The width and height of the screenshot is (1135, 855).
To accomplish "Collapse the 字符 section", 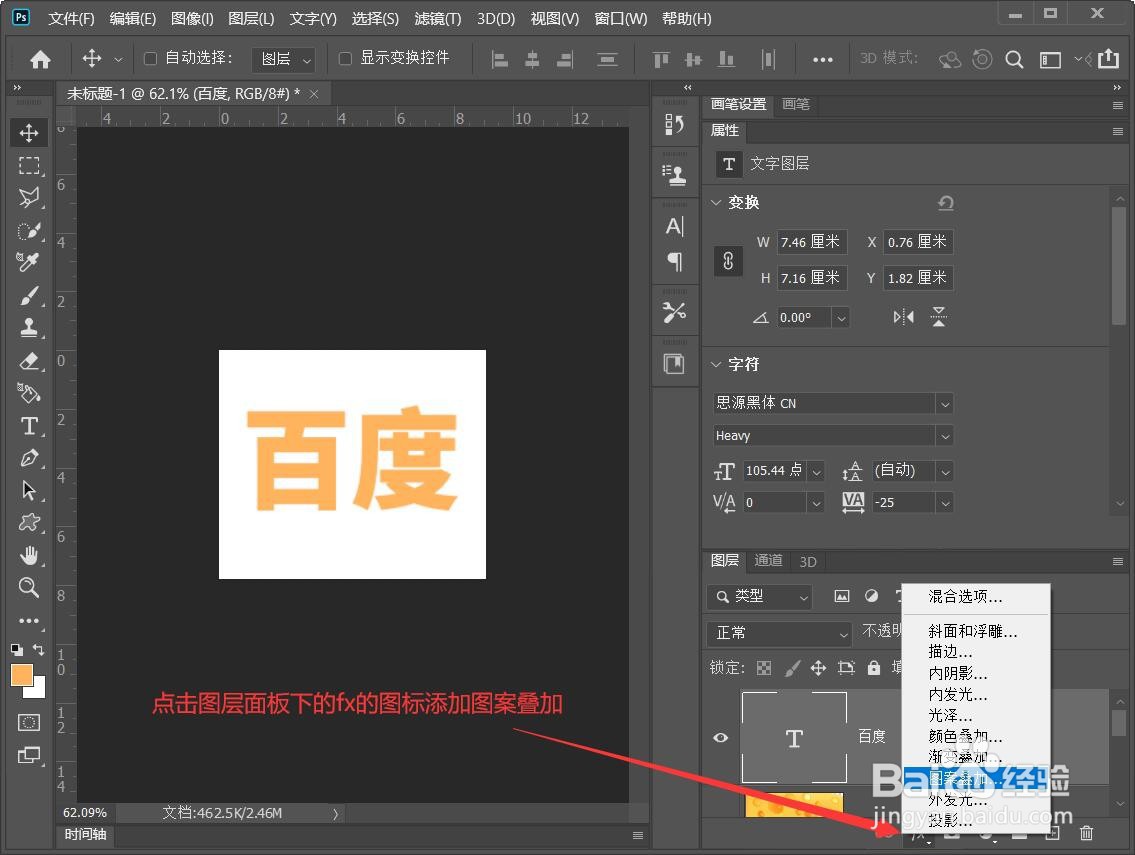I will click(716, 364).
